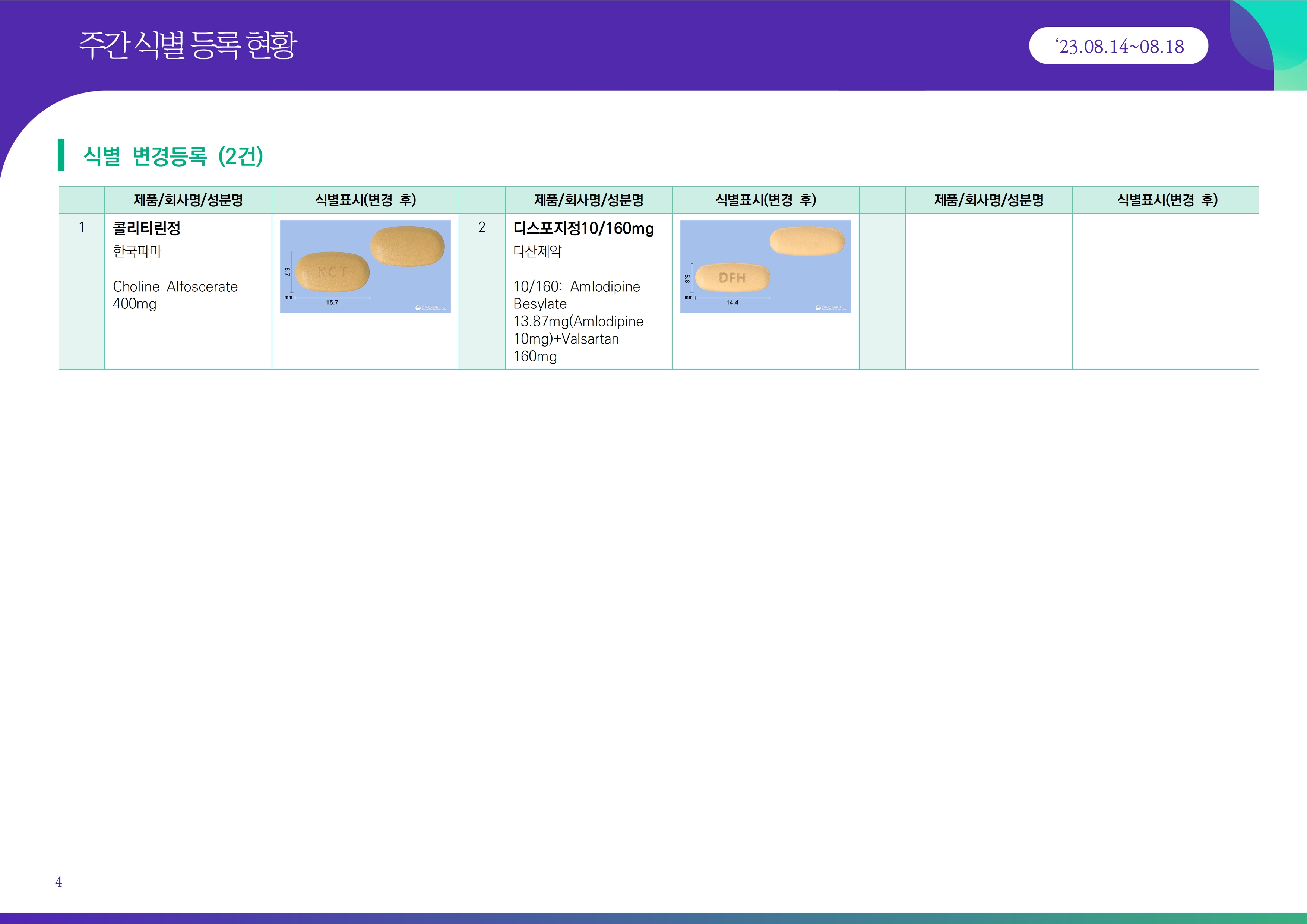Click the unmarked tablet above the KCT pill
Viewport: 1307px width, 924px height.
[x=407, y=246]
